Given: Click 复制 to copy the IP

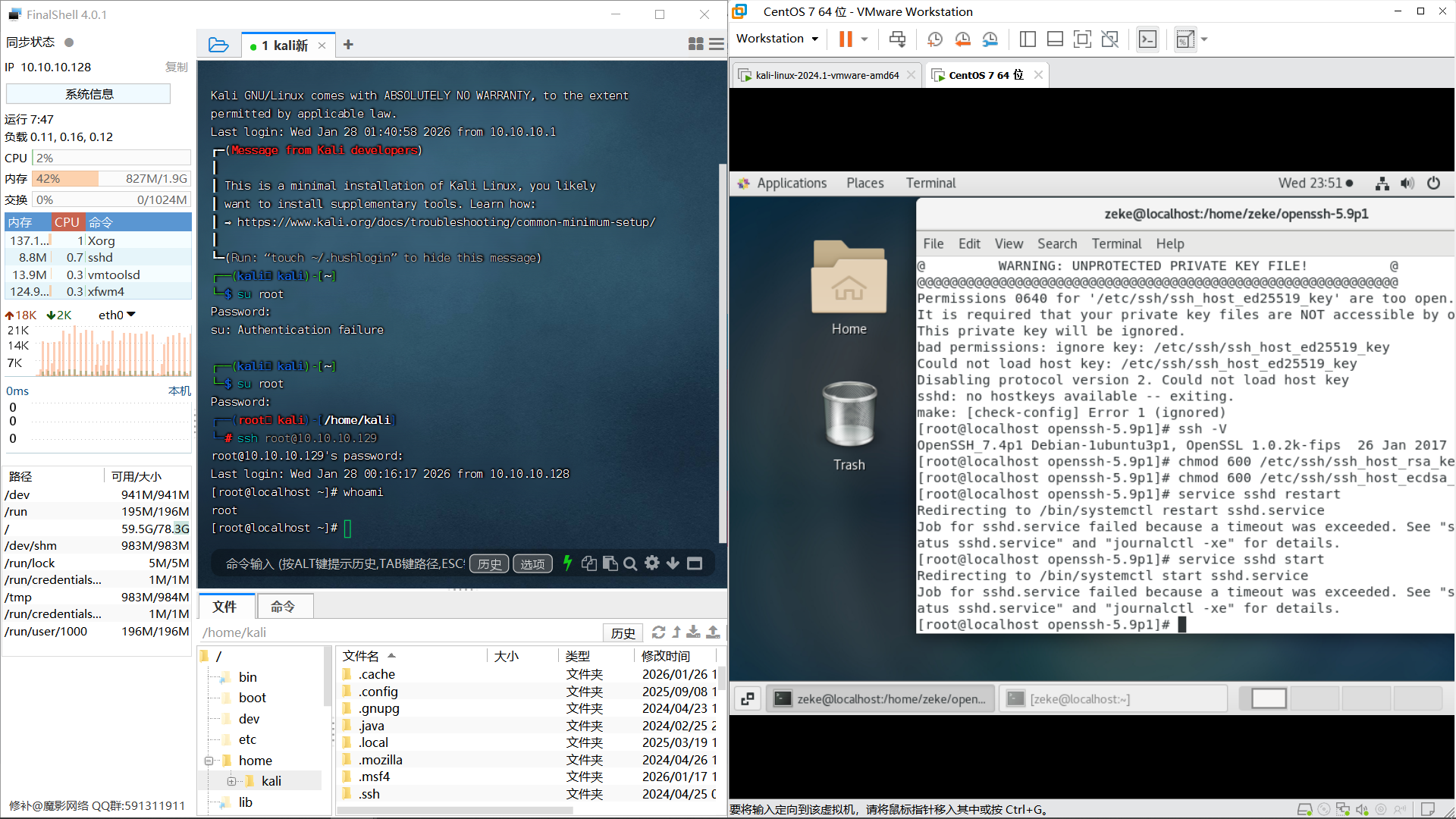Looking at the screenshot, I should click(x=176, y=67).
